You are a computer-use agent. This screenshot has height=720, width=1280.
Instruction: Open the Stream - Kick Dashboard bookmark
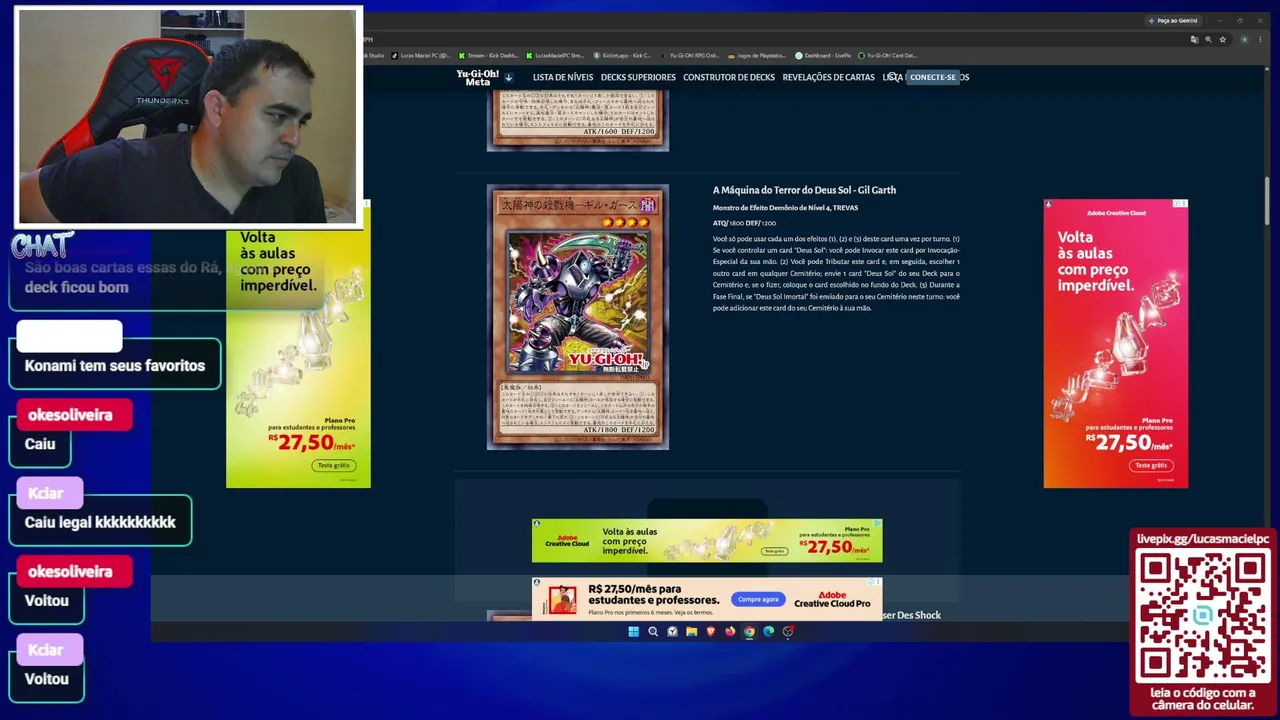(489, 55)
